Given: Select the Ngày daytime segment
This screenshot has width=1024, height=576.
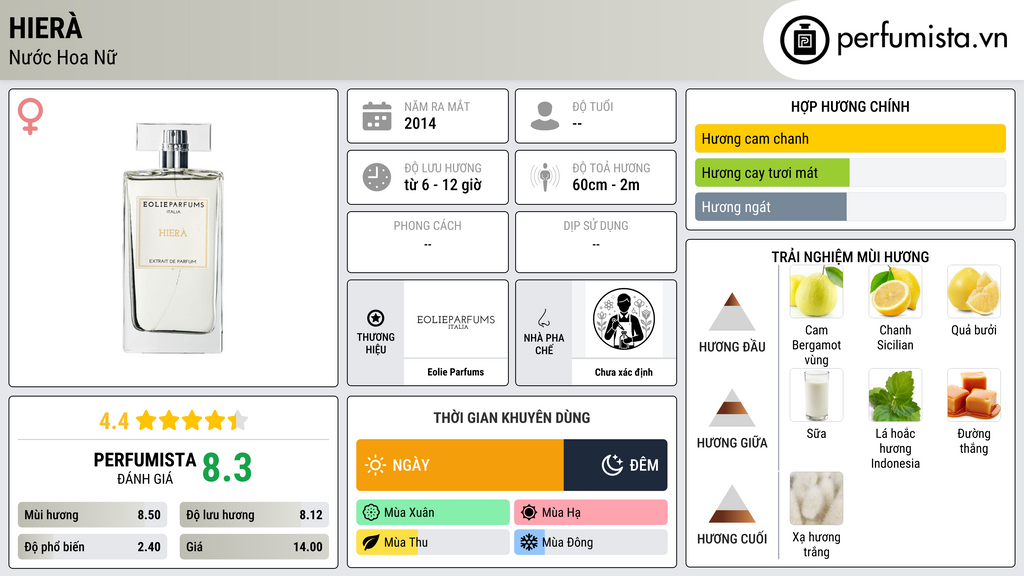Looking at the screenshot, I should click(460, 465).
